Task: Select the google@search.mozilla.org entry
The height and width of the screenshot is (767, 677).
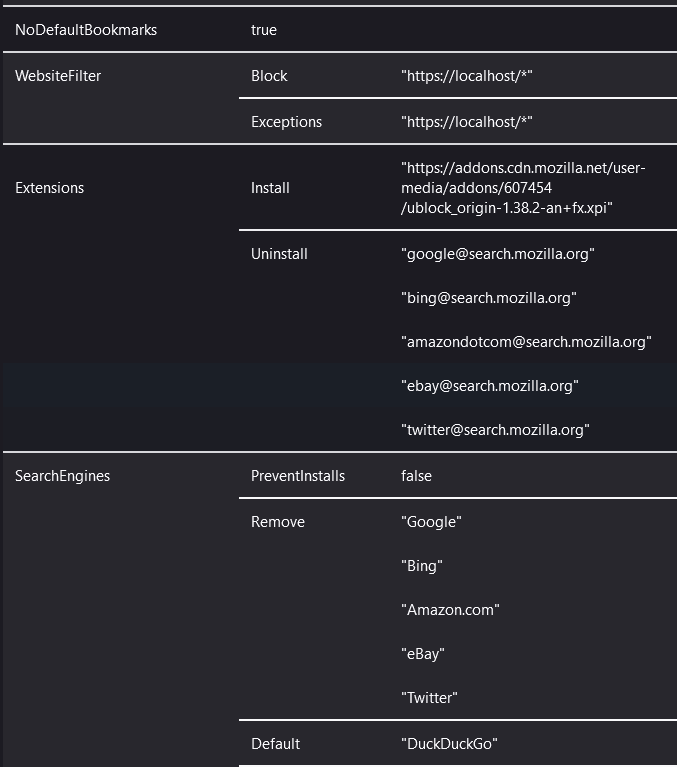Action: (498, 254)
